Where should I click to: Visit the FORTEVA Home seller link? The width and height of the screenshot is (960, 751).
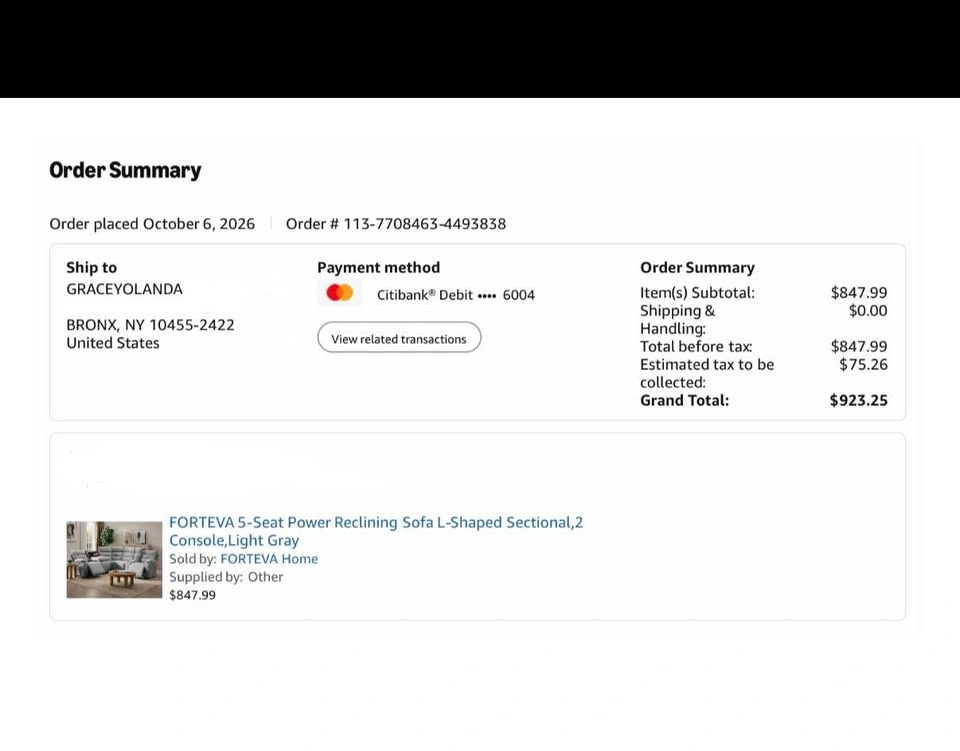pyautogui.click(x=269, y=559)
